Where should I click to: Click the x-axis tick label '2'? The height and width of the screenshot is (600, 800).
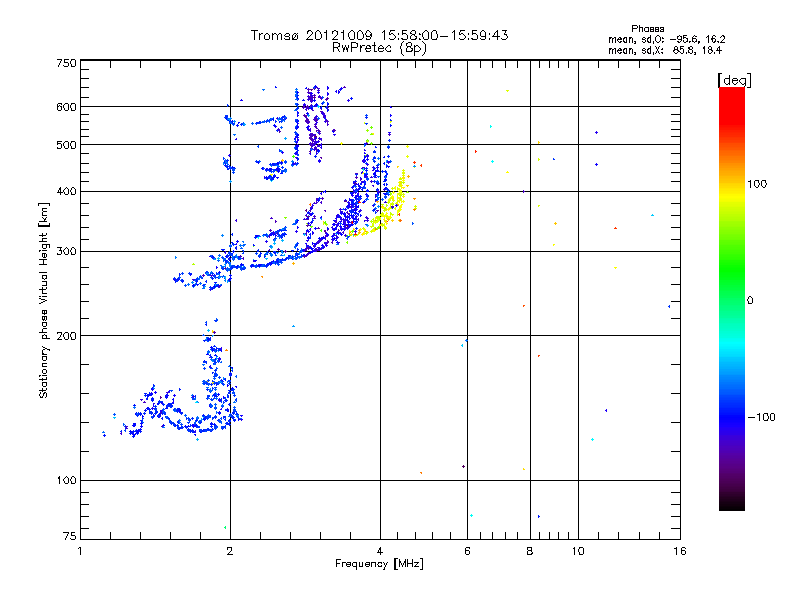coord(230,551)
